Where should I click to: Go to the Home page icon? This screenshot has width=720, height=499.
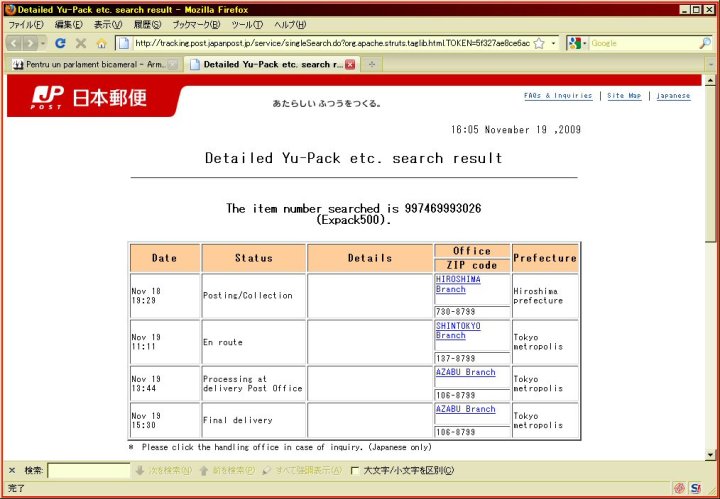pos(101,43)
